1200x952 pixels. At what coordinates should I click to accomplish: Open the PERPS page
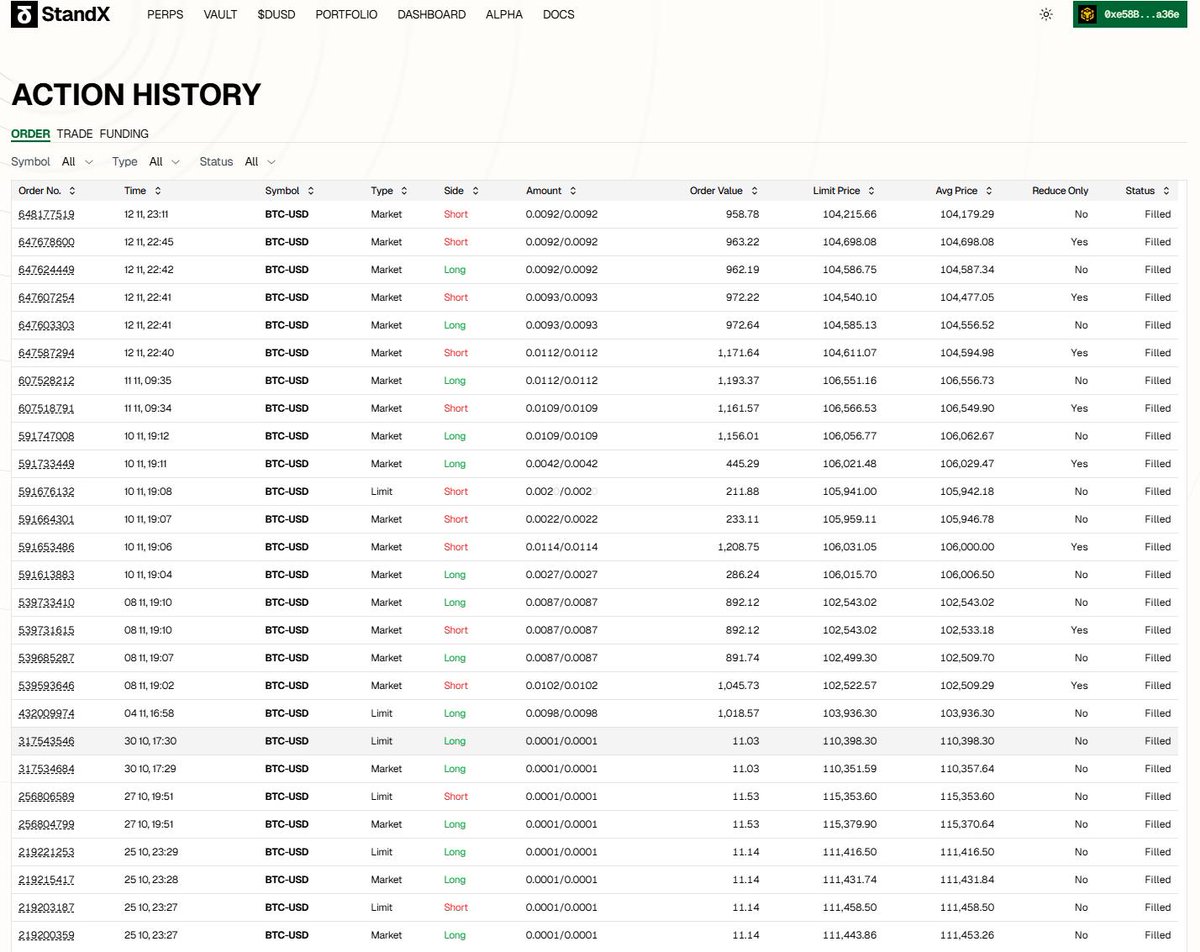point(165,15)
